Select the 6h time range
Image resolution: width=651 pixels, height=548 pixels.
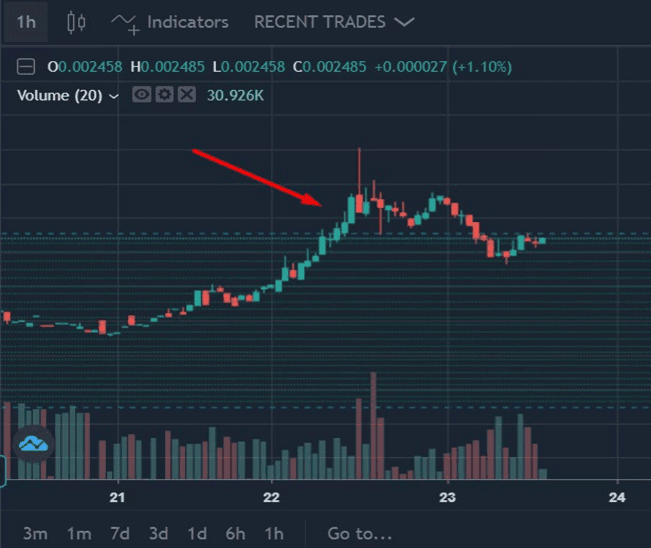tap(235, 533)
